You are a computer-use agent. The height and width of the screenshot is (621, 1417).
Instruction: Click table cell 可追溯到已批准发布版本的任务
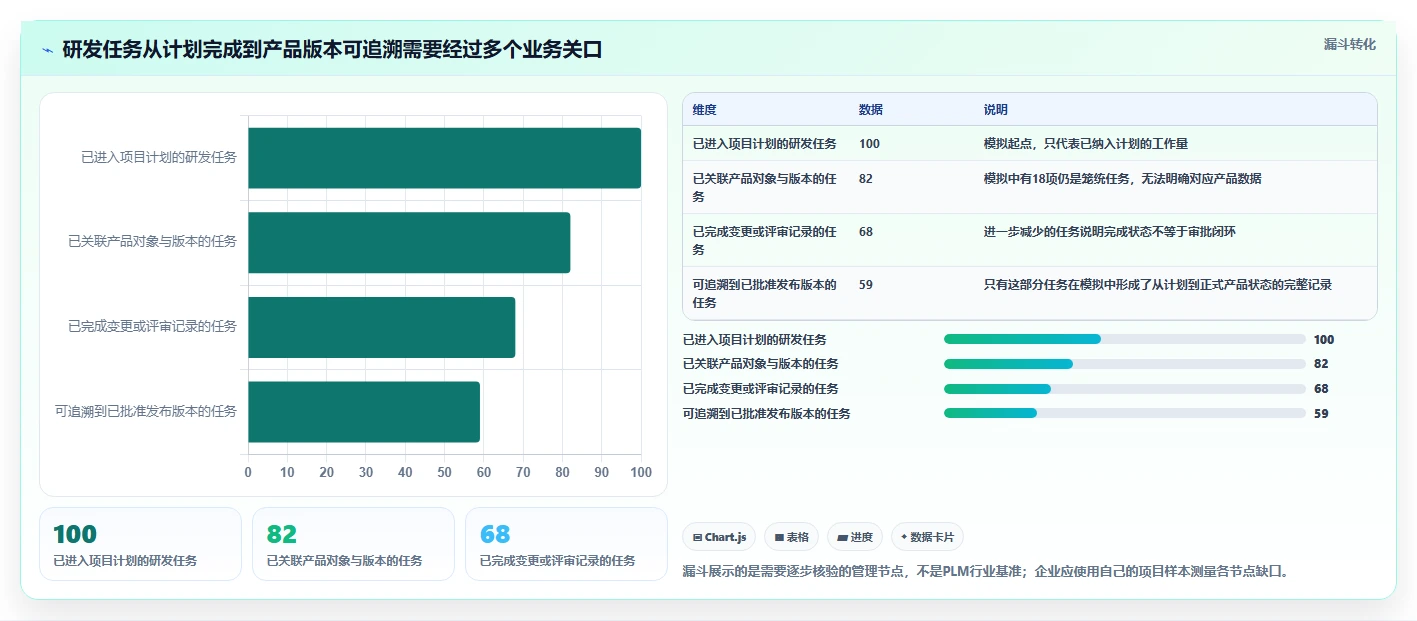pyautogui.click(x=765, y=293)
